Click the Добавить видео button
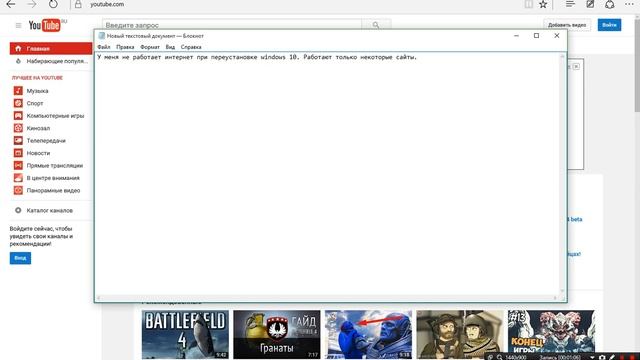The image size is (640, 360). pyautogui.click(x=567, y=25)
